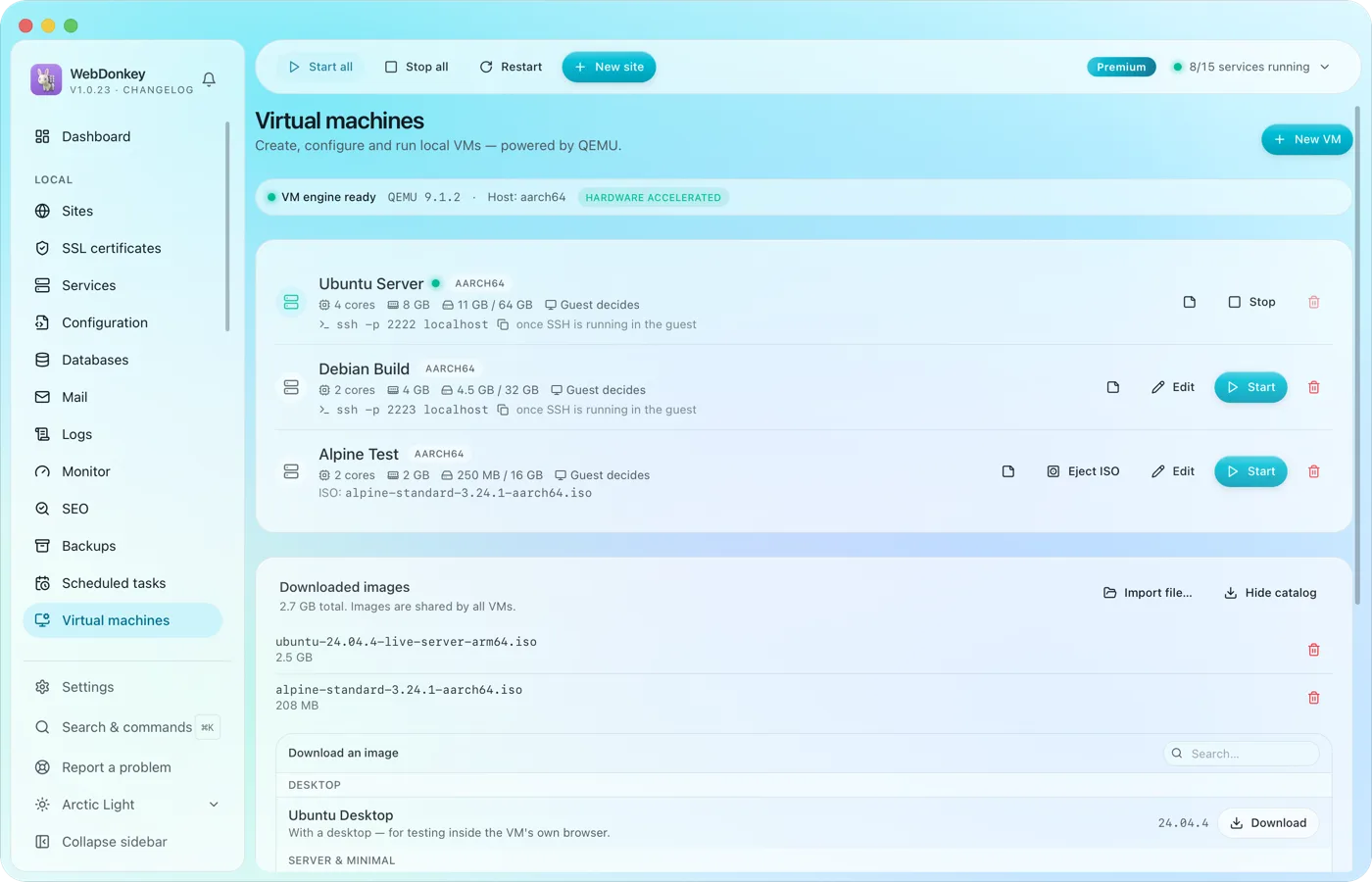Create a new site
Screen dimensions: 1372x882
click(x=609, y=67)
